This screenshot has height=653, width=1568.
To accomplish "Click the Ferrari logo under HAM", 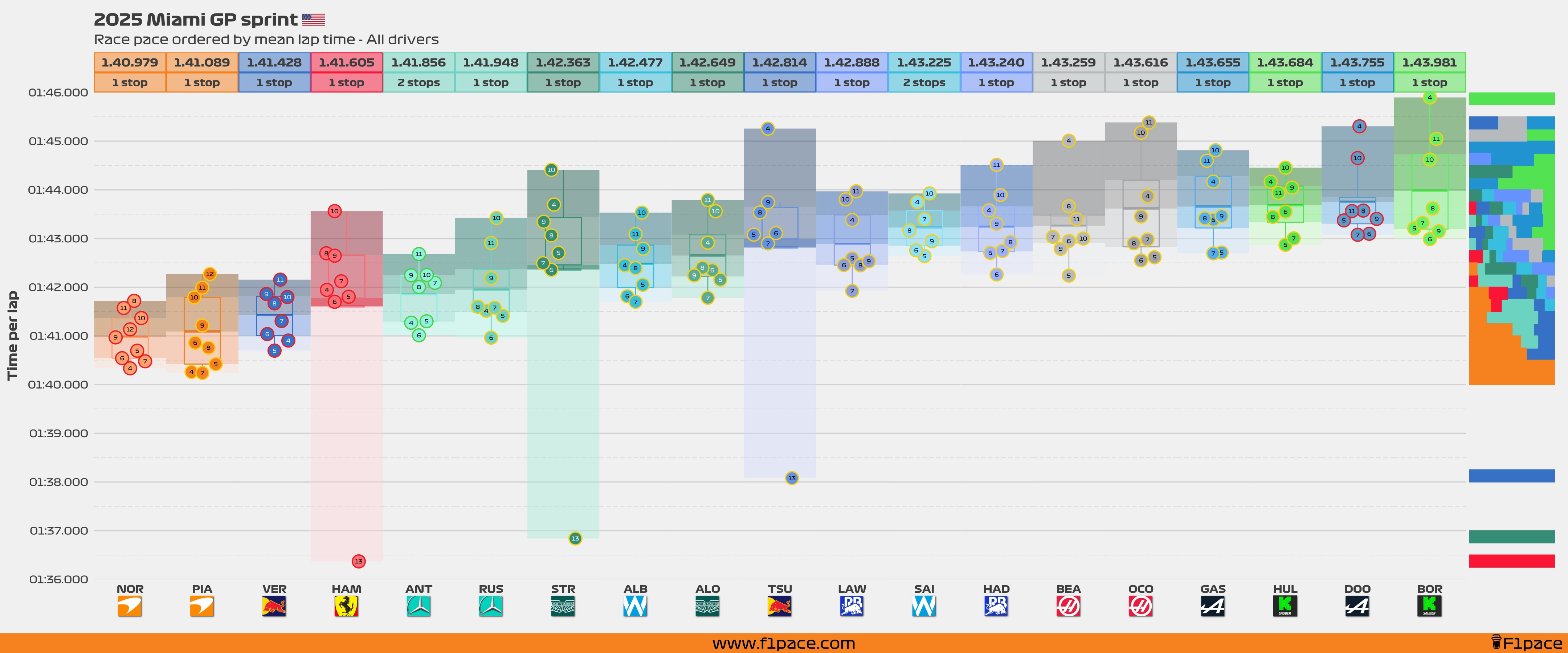I will point(346,606).
